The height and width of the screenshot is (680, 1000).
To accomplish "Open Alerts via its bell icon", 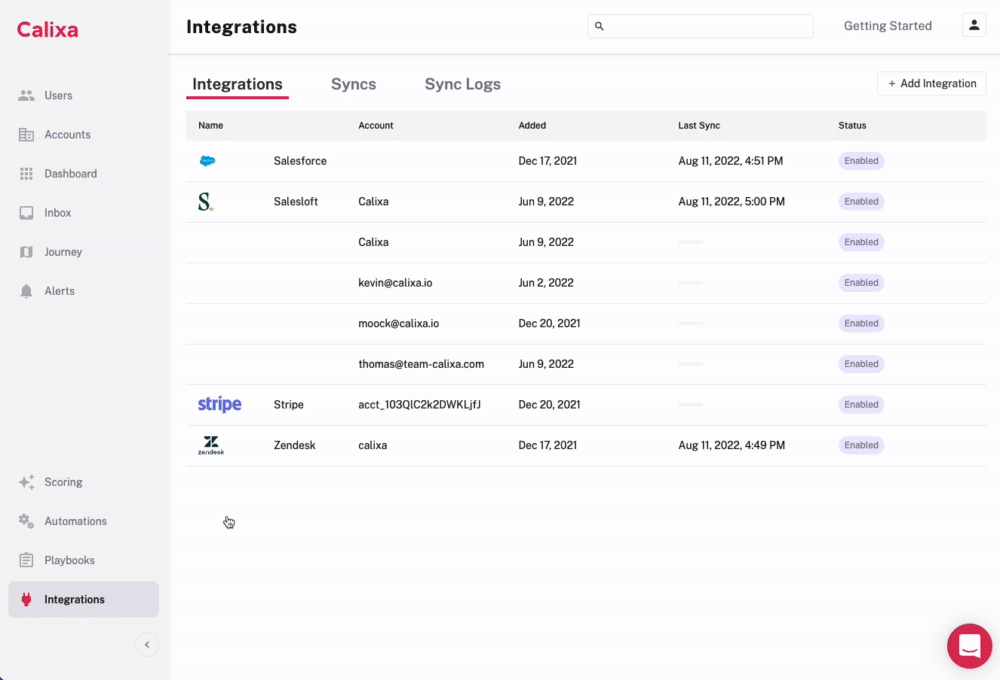I will tap(26, 291).
